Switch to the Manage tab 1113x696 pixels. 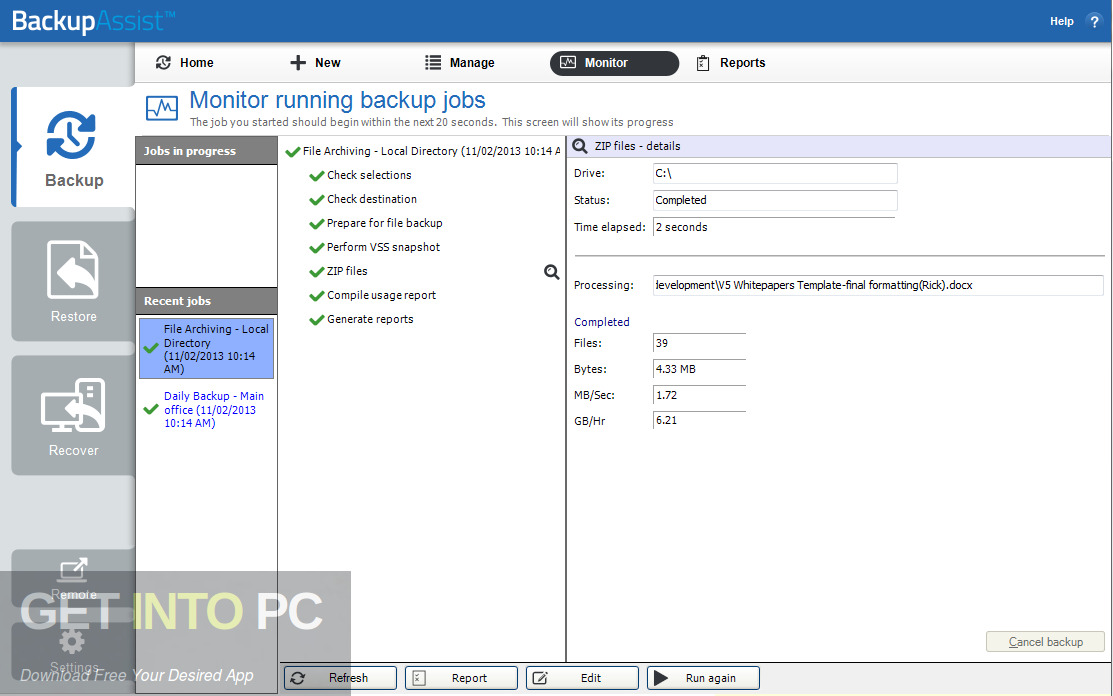(460, 62)
